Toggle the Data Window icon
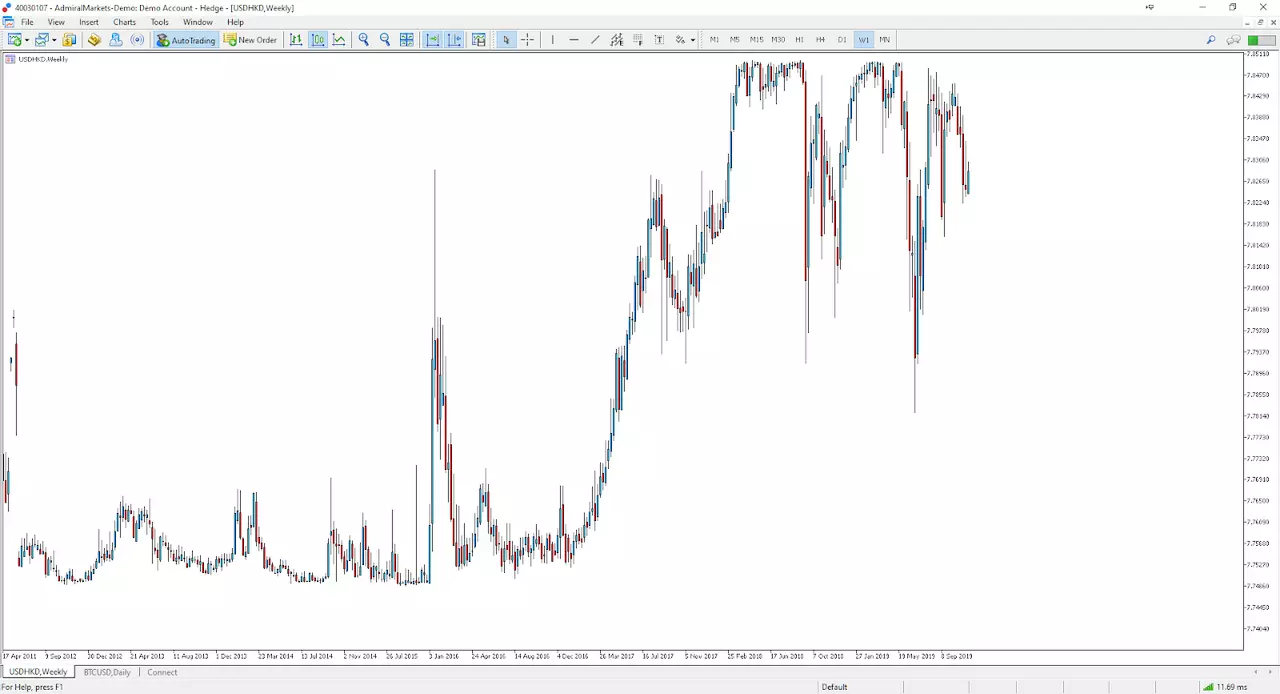 (x=94, y=40)
